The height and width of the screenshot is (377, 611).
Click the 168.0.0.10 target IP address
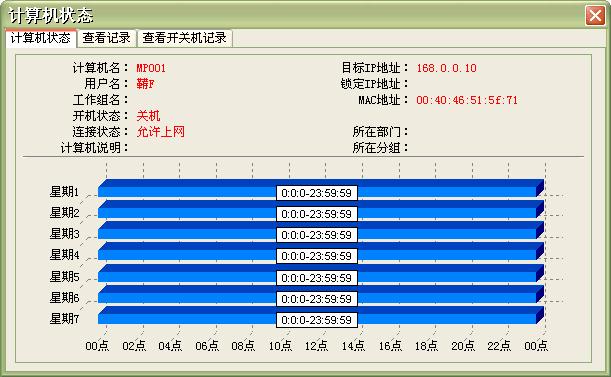pos(447,68)
